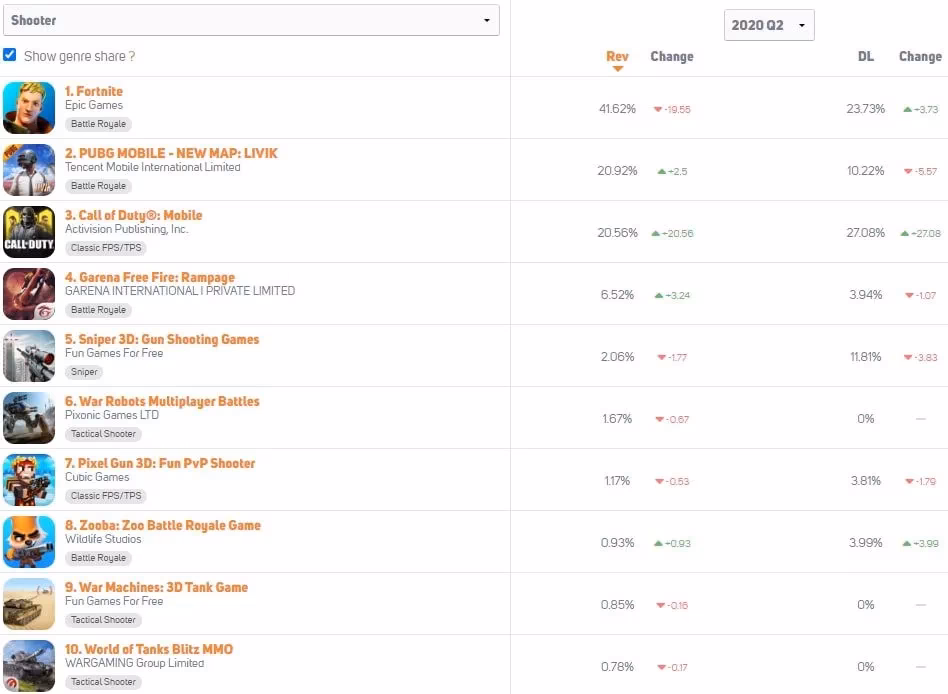Click PUBG MOBILE download share 10.22%
948x694 pixels.
pos(866,171)
